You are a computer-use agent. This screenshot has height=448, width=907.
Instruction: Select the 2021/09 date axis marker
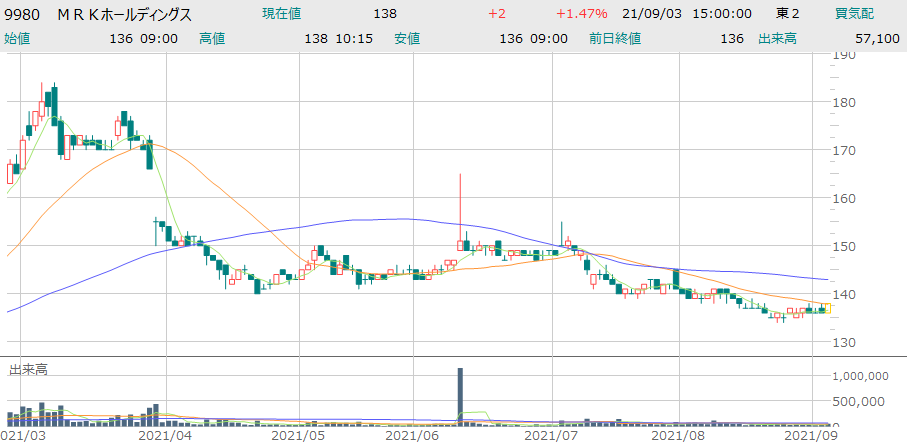[x=811, y=437]
